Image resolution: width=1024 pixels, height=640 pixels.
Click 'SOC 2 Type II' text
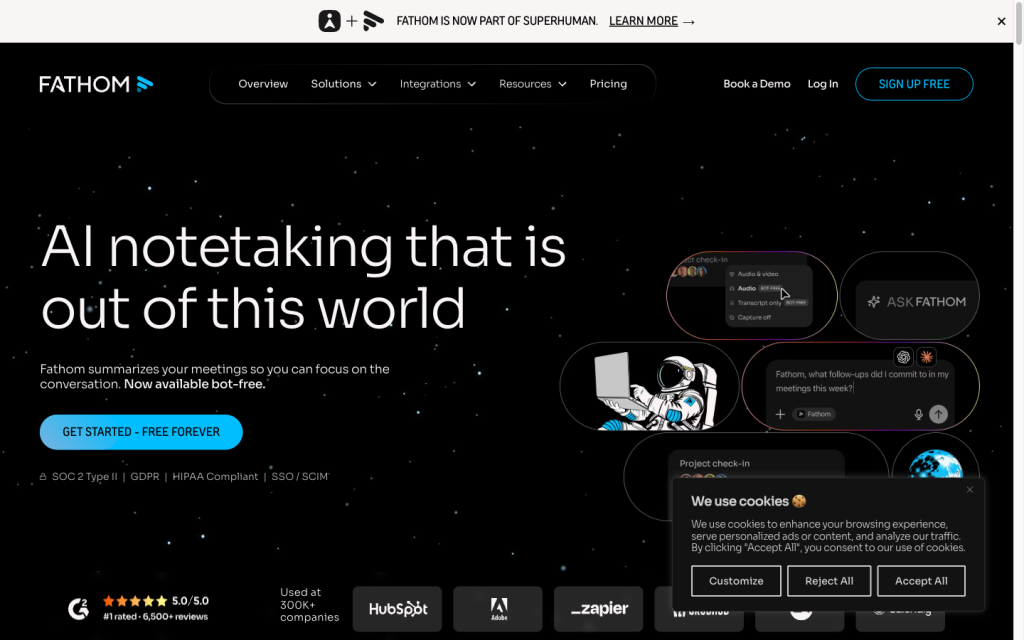[x=85, y=477]
